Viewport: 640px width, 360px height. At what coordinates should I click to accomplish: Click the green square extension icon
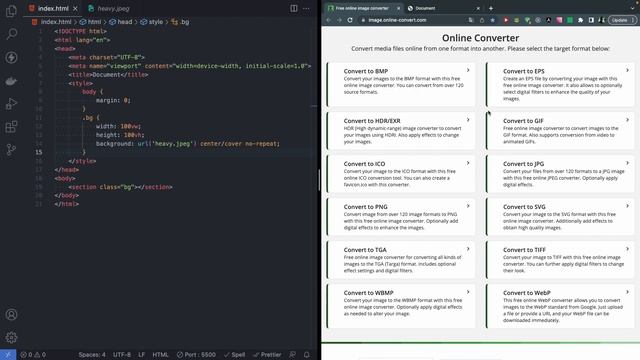570,20
